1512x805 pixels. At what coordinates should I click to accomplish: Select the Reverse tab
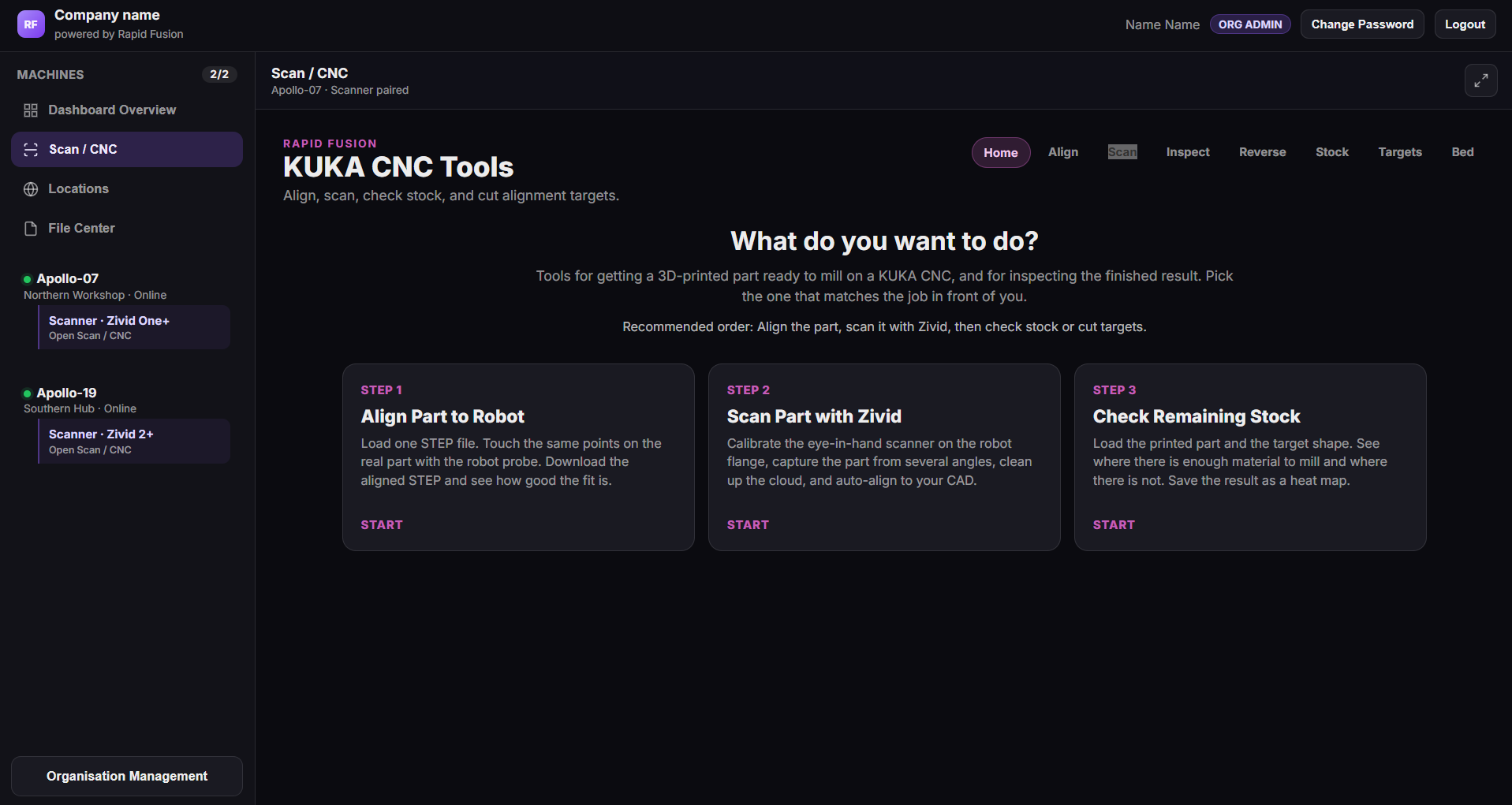(1262, 152)
